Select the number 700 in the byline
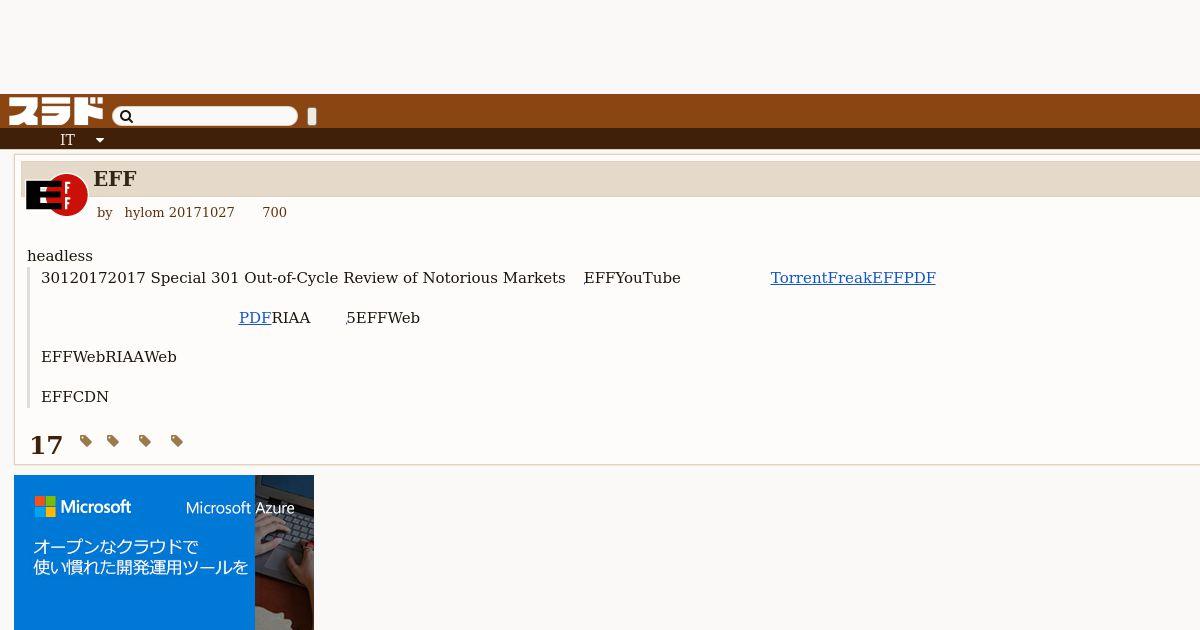Screen dimensions: 1200x630 pos(275,212)
